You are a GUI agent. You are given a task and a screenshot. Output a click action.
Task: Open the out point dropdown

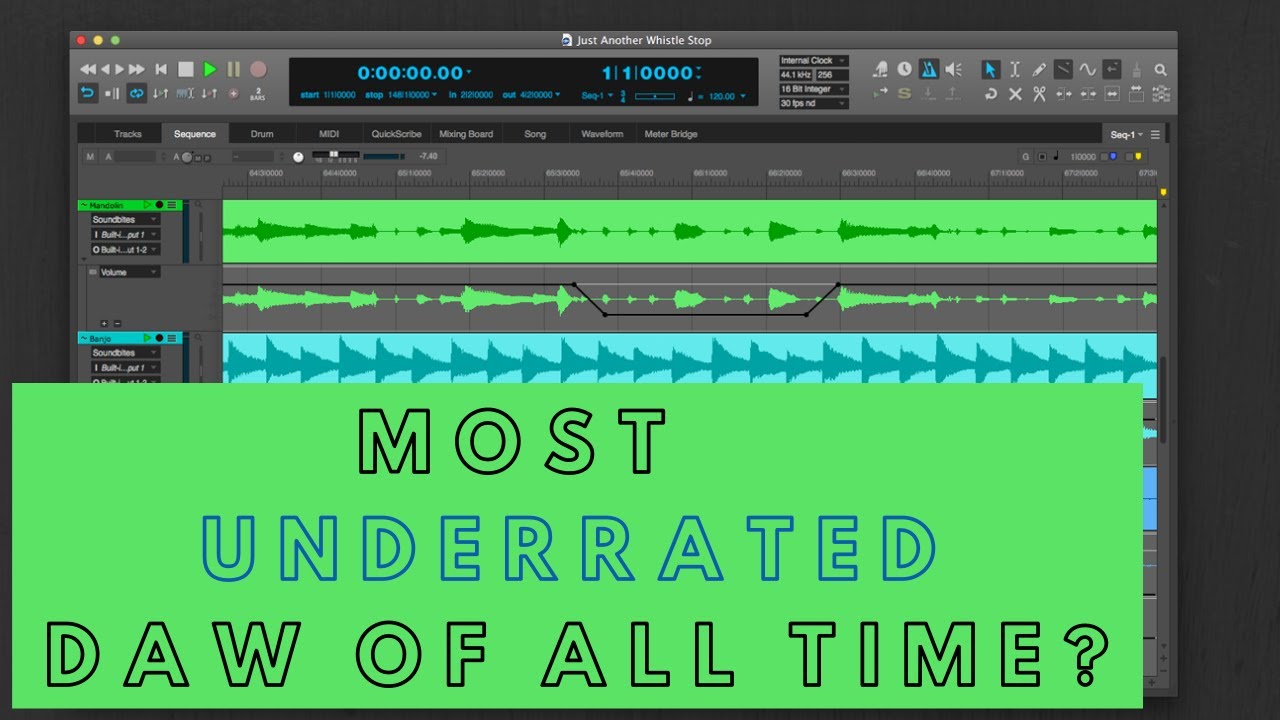tap(557, 95)
